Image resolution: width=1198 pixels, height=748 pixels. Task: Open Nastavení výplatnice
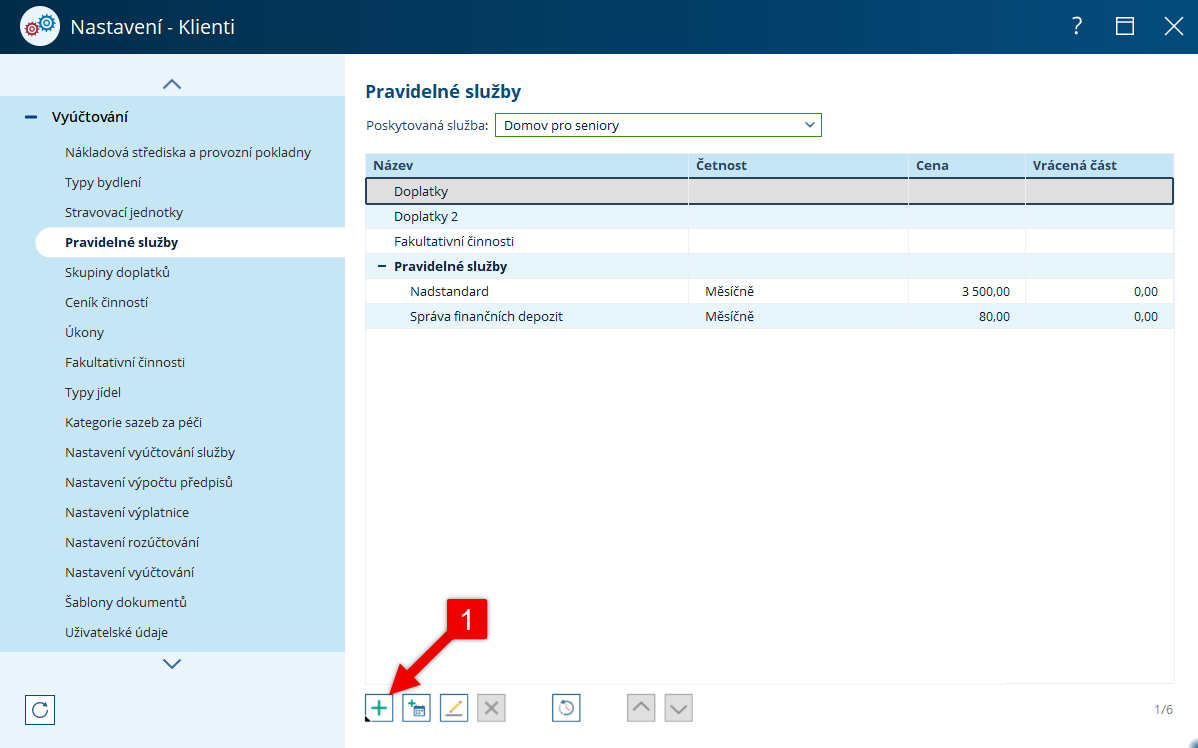click(x=127, y=513)
